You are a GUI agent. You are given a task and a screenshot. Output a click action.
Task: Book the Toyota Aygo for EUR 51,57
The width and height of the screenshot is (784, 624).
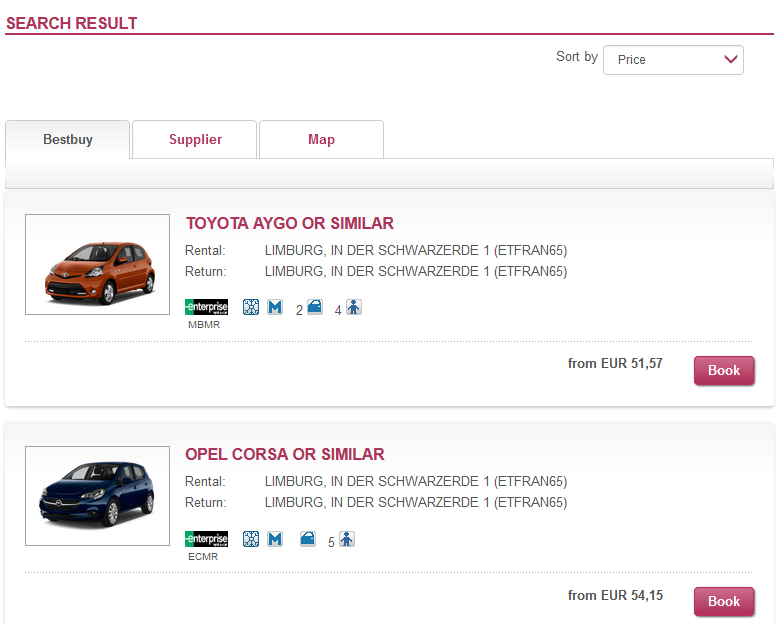coord(724,370)
